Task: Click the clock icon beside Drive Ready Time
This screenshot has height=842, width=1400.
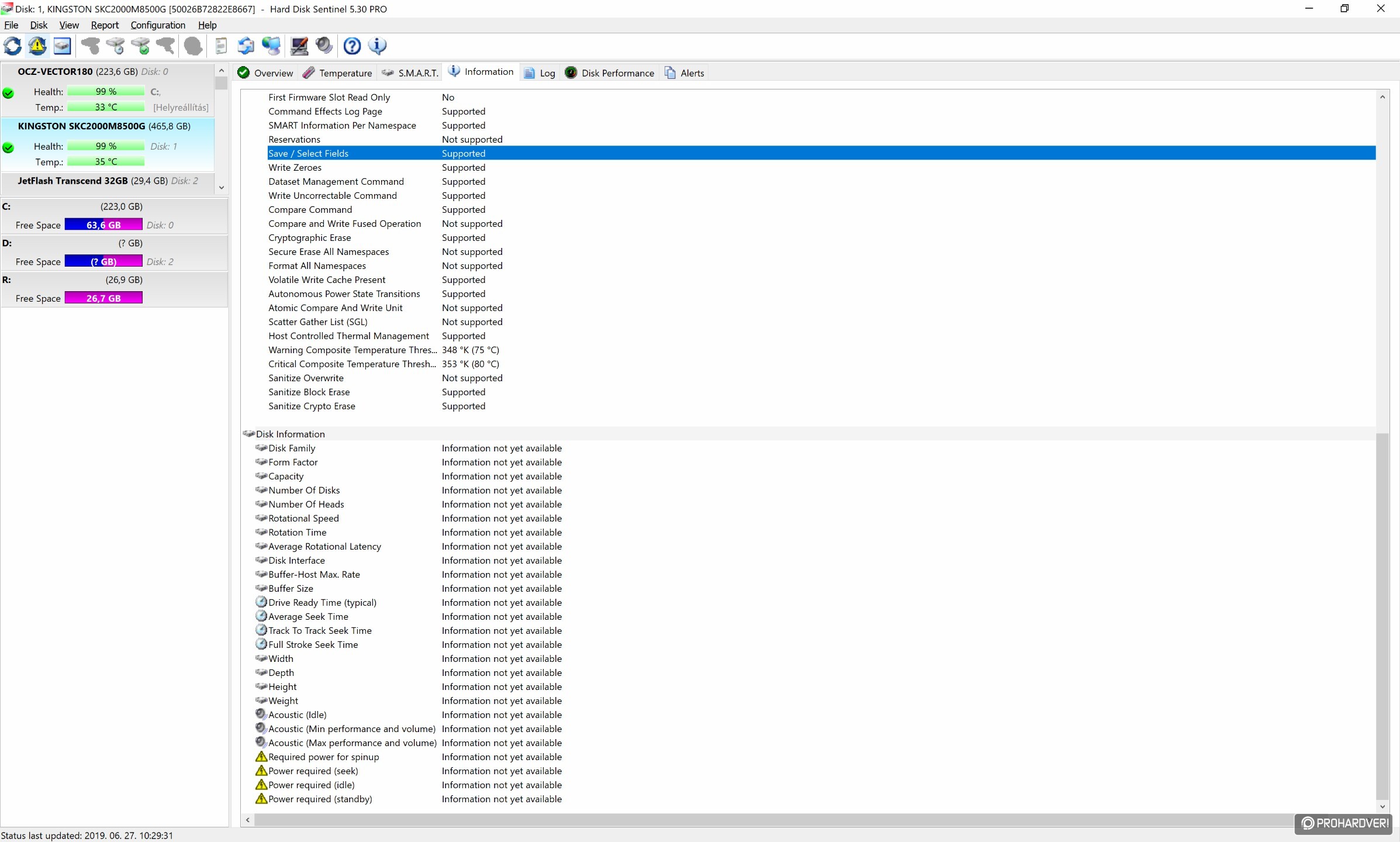Action: click(x=261, y=602)
